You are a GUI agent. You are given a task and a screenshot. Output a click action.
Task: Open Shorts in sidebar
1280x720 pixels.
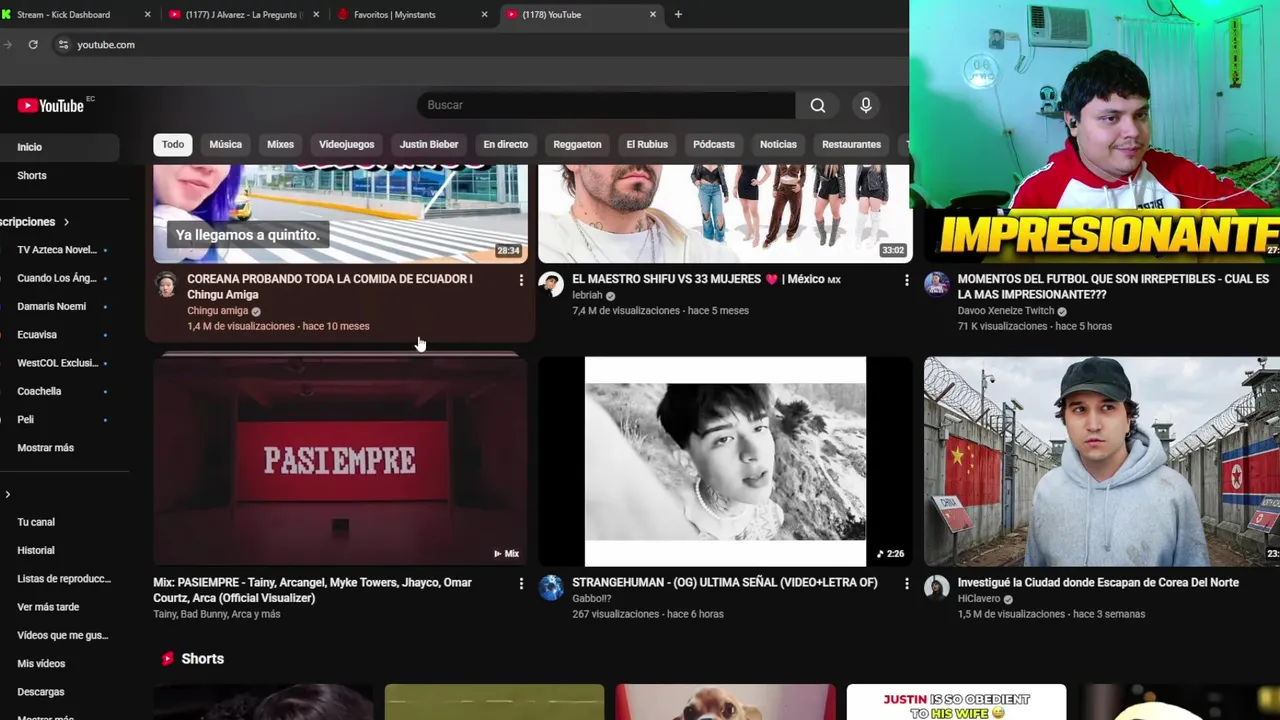[x=31, y=175]
